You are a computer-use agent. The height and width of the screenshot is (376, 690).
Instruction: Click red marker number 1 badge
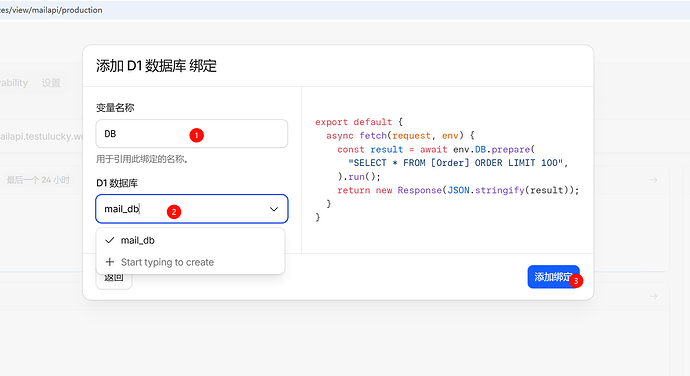[197, 135]
